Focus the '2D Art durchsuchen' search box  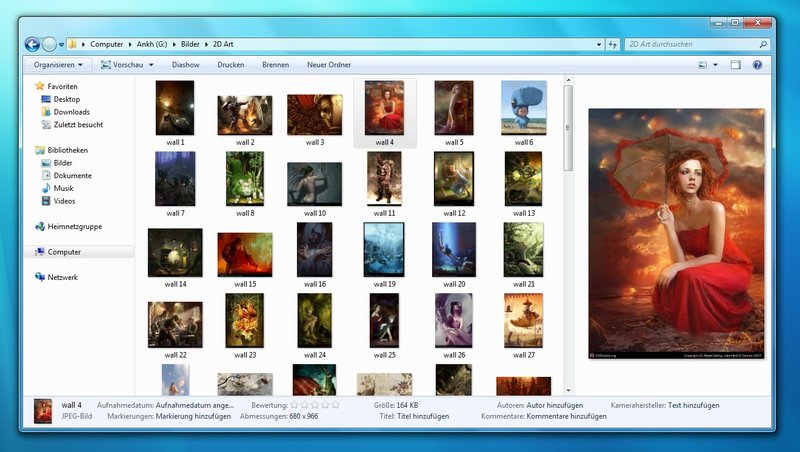click(x=691, y=44)
